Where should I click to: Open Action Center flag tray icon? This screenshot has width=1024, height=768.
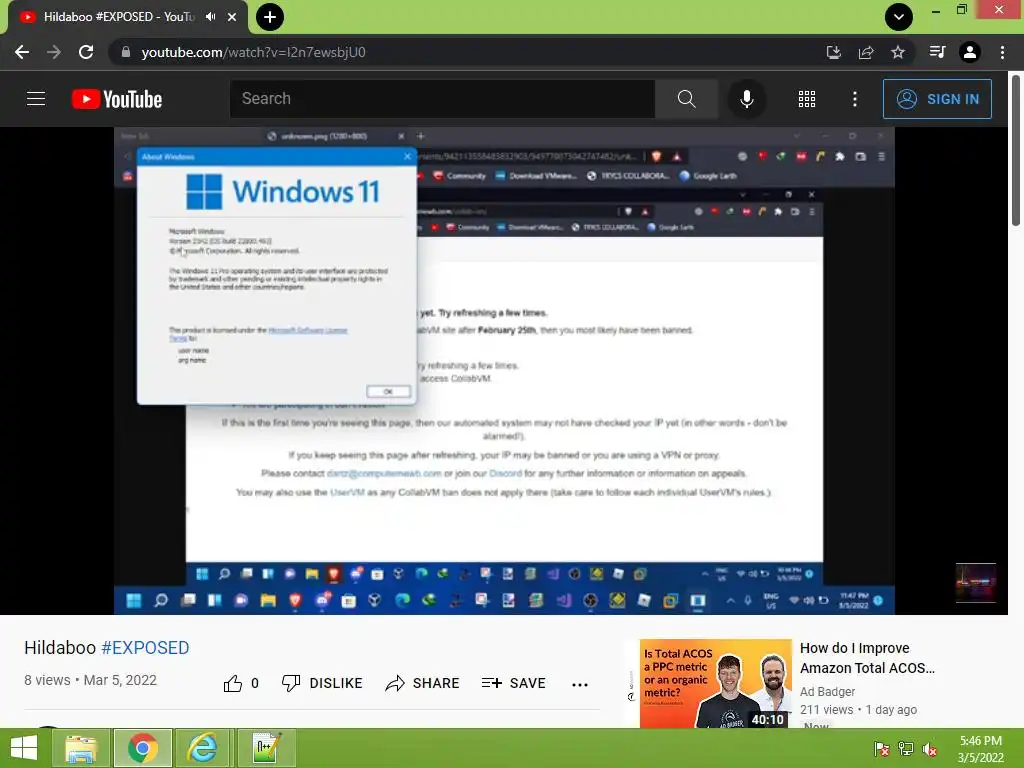pyautogui.click(x=881, y=749)
